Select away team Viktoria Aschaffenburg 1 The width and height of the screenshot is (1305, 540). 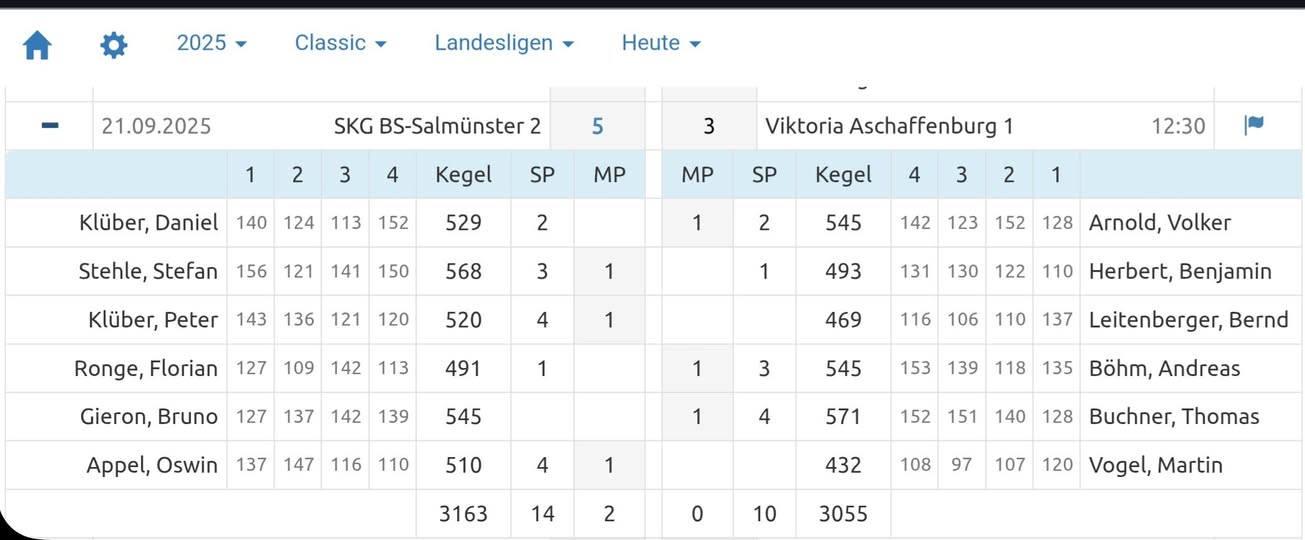pos(889,126)
